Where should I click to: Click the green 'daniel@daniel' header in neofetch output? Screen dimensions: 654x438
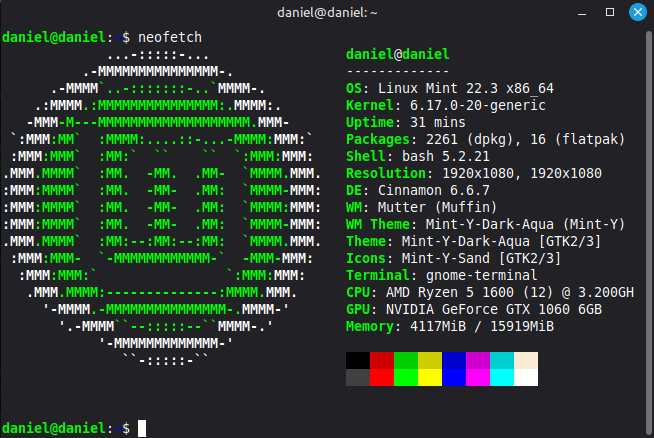pyautogui.click(x=397, y=54)
